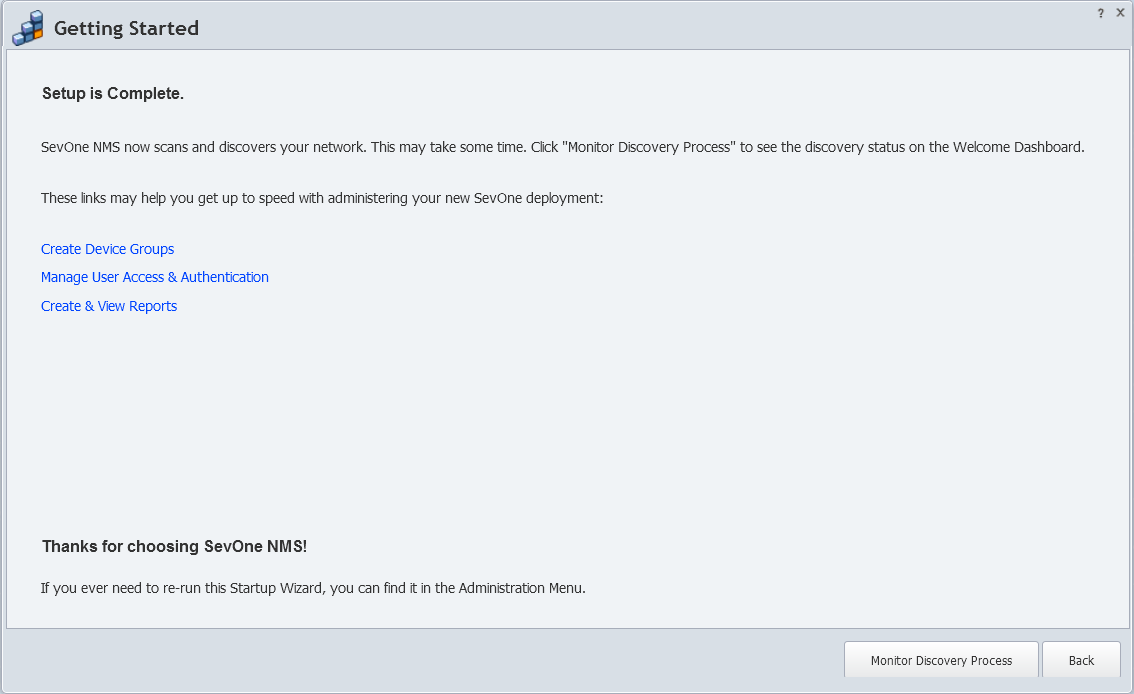
Task: Open the Create Device Groups link
Action: pyautogui.click(x=108, y=249)
